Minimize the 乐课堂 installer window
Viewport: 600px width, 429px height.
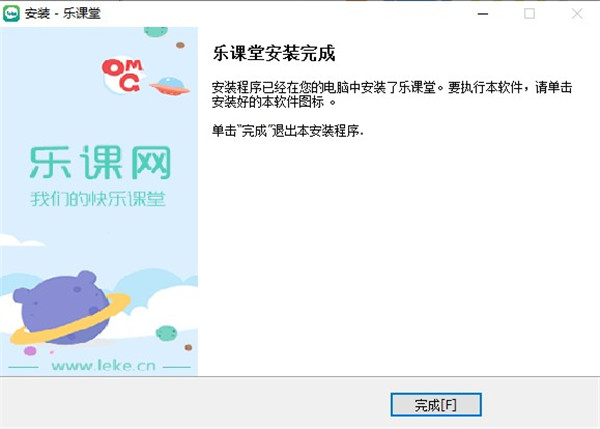point(483,14)
